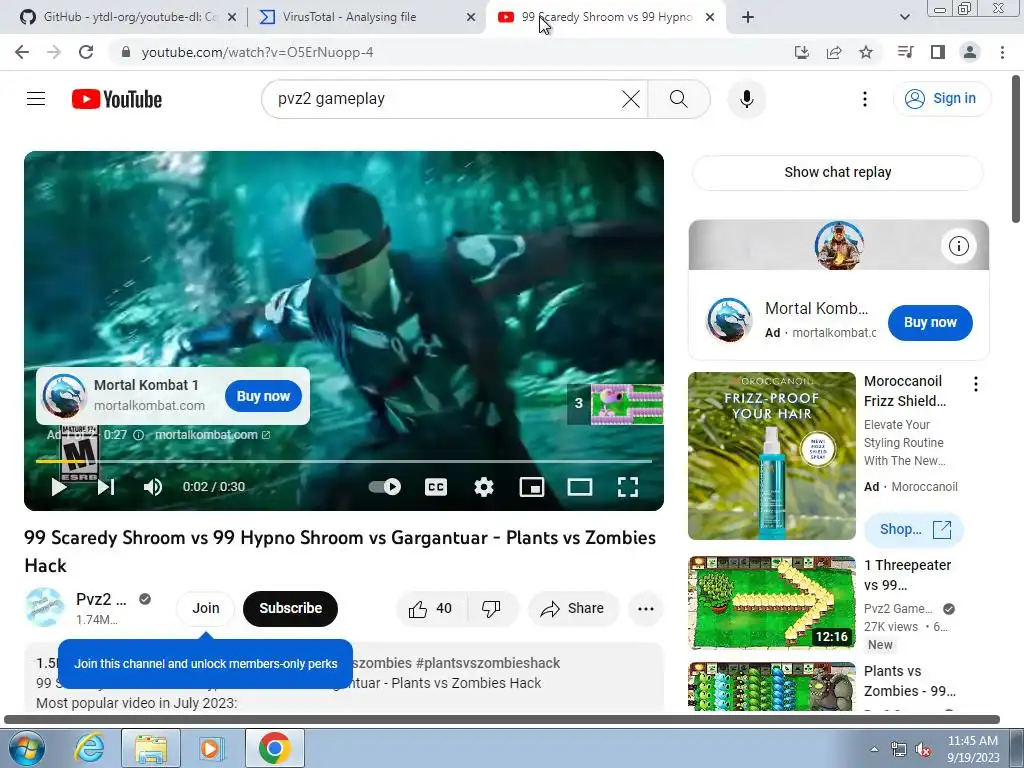The image size is (1024, 768).
Task: Clear the search box text
Action: coord(631,99)
